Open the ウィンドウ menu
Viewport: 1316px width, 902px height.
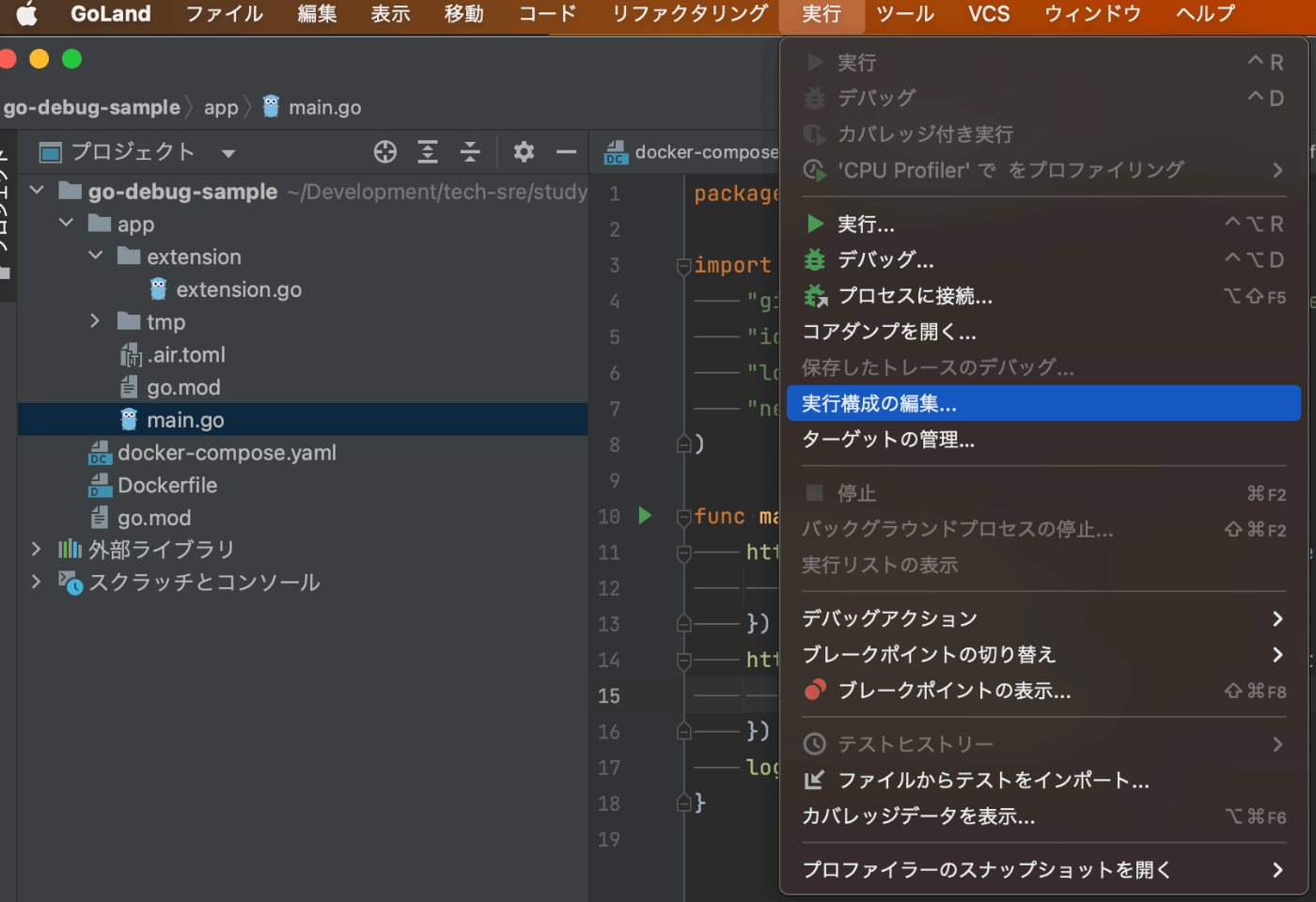click(1092, 13)
